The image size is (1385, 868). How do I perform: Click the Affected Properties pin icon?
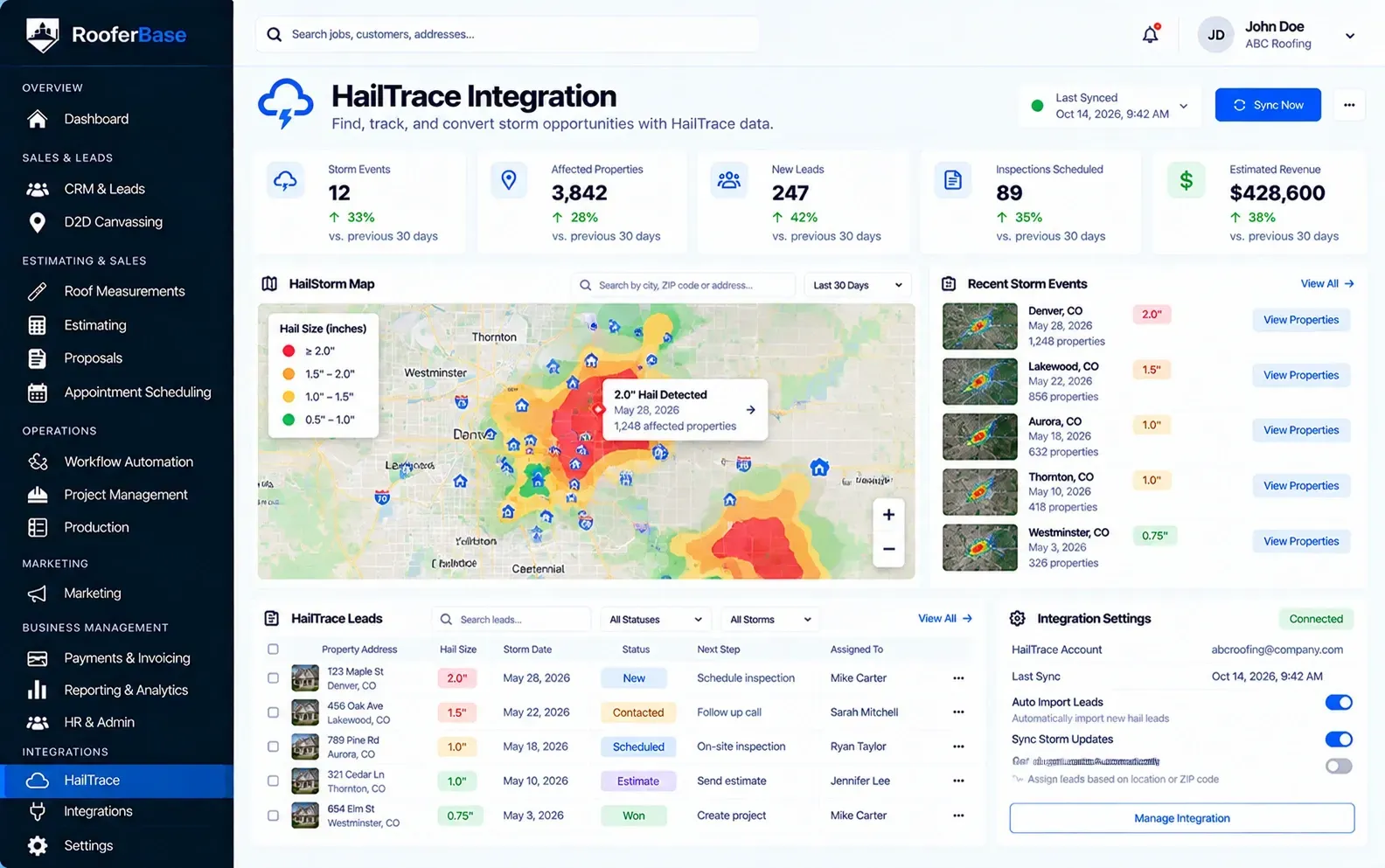click(509, 181)
